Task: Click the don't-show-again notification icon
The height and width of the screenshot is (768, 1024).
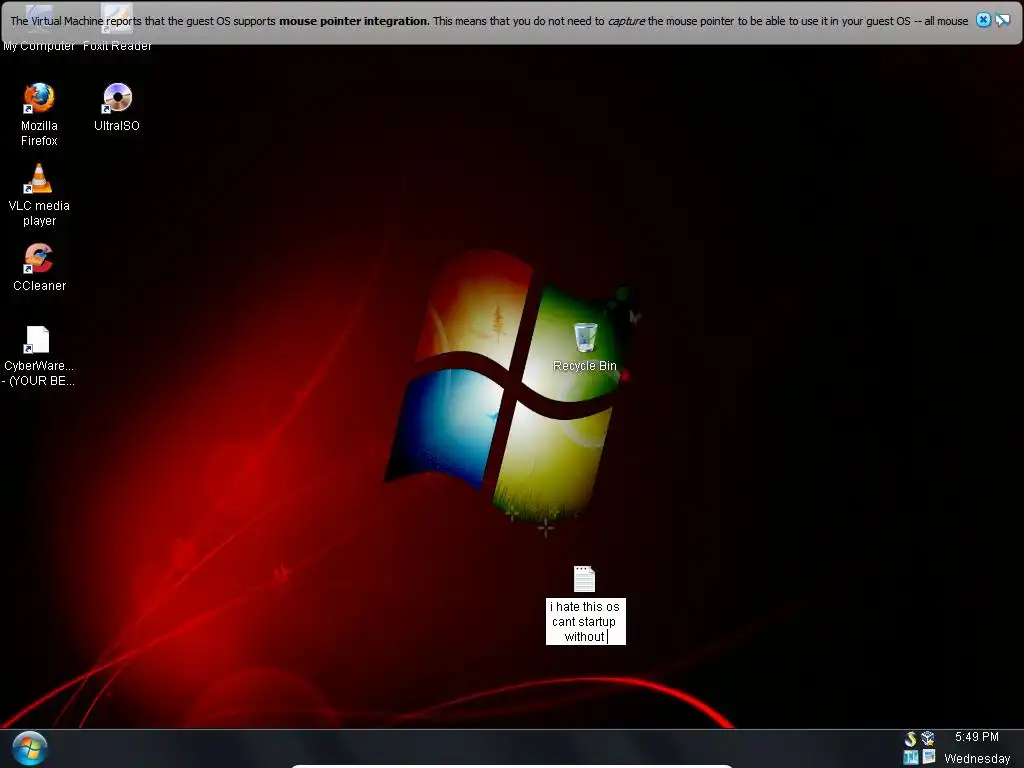Action: pyautogui.click(x=1002, y=20)
